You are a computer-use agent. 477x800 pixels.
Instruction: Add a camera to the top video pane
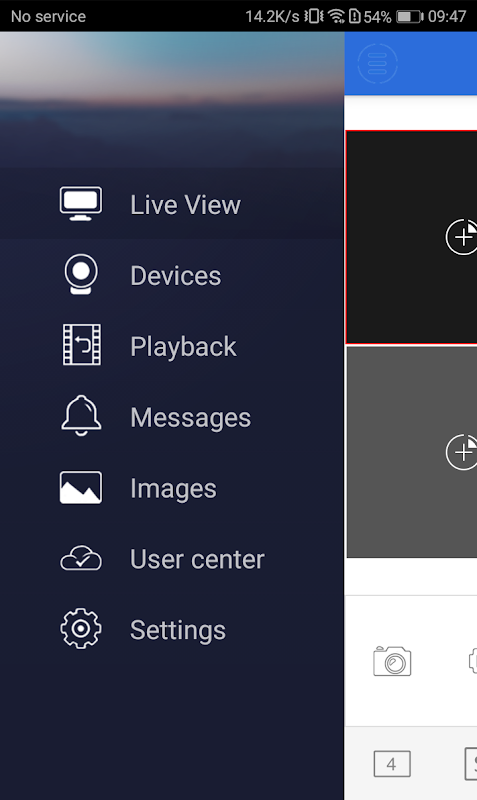coord(462,237)
